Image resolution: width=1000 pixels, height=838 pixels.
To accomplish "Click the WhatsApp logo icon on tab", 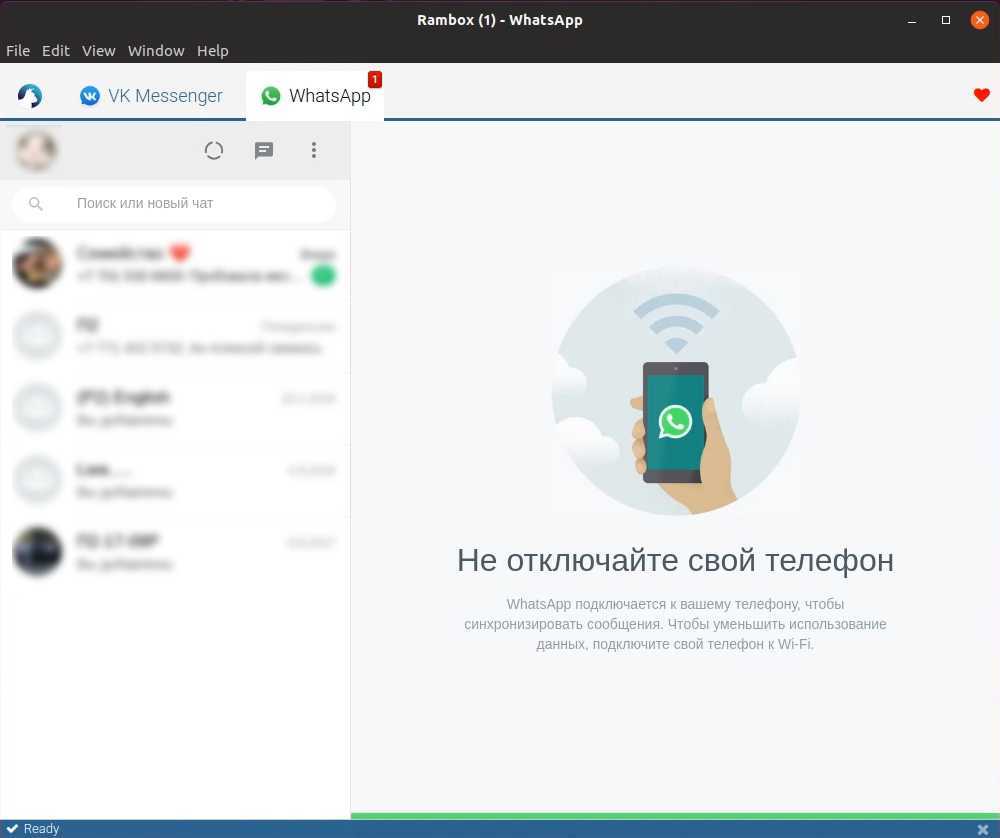I will (x=270, y=96).
